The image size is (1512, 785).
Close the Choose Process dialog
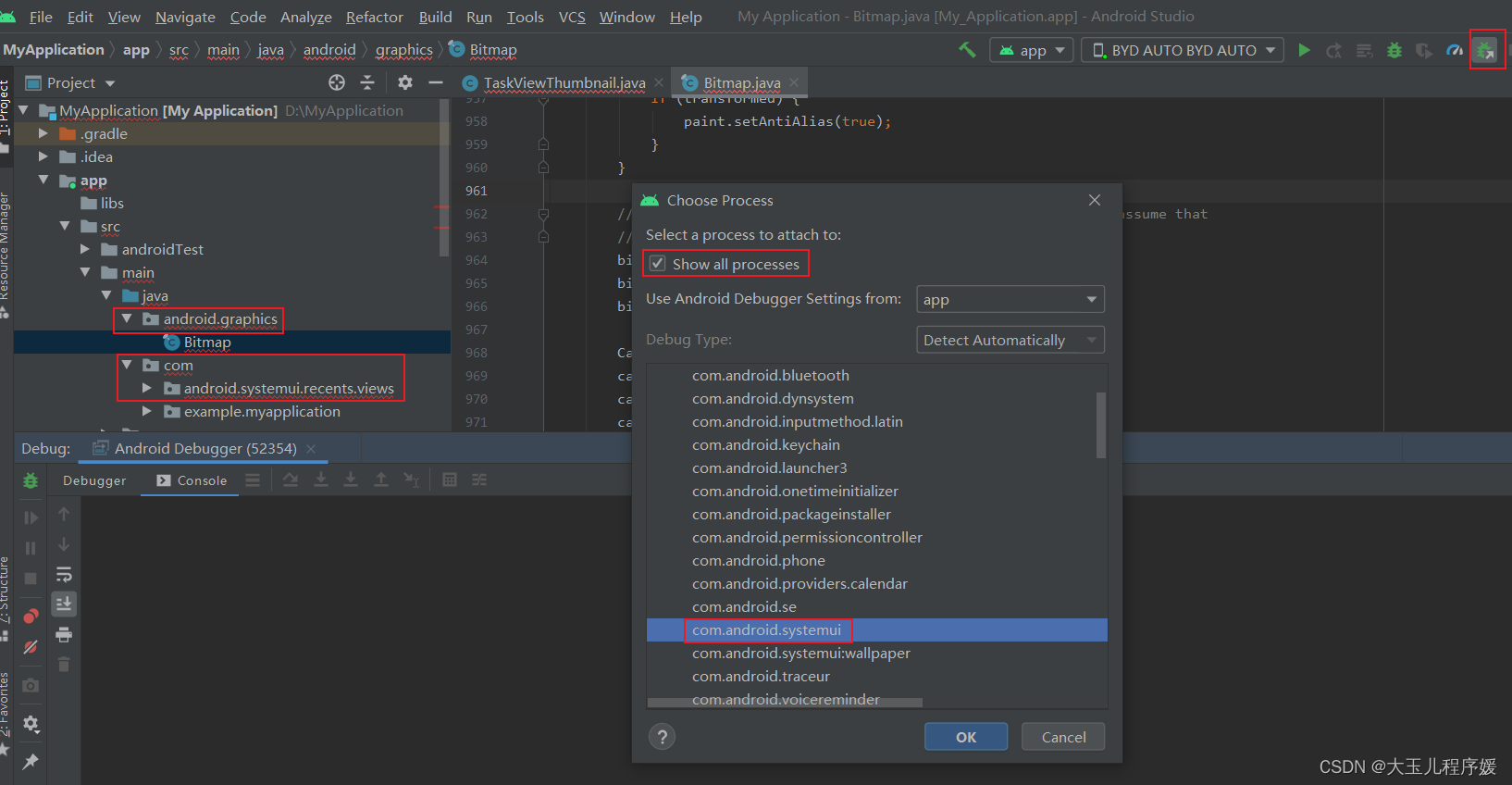[x=1095, y=200]
